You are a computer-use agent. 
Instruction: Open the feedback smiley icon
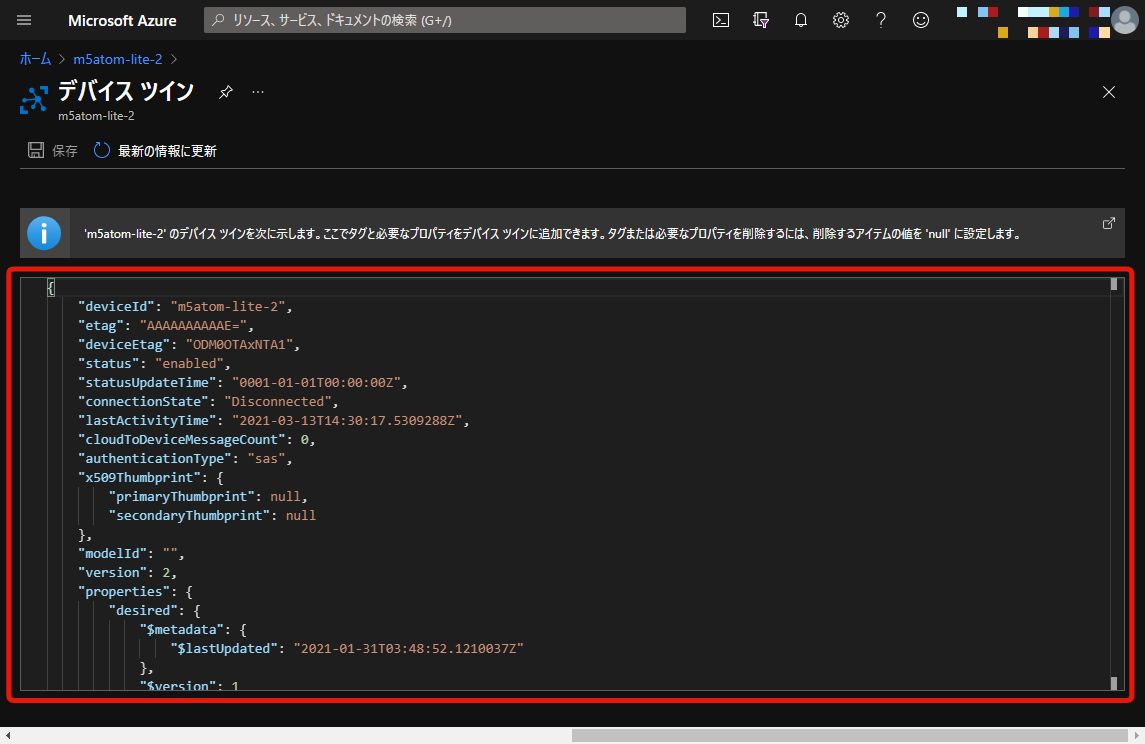[x=921, y=20]
